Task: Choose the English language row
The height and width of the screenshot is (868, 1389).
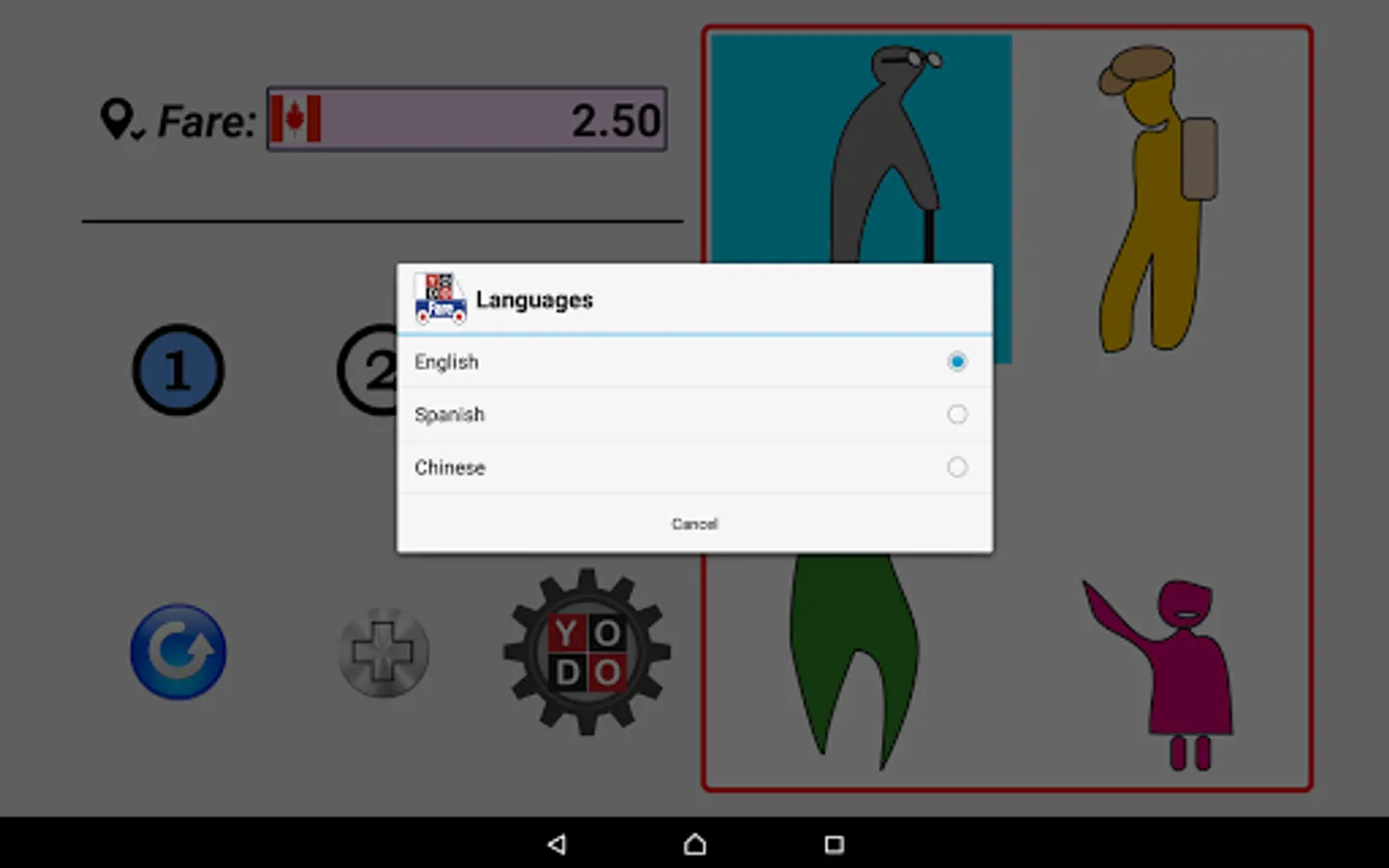Action: (x=694, y=362)
